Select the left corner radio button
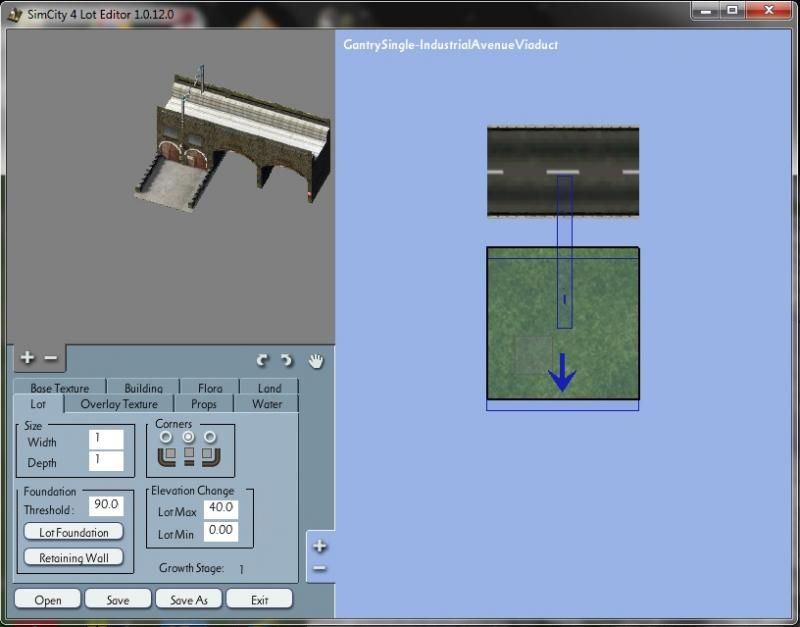The width and height of the screenshot is (800, 627). tap(166, 437)
